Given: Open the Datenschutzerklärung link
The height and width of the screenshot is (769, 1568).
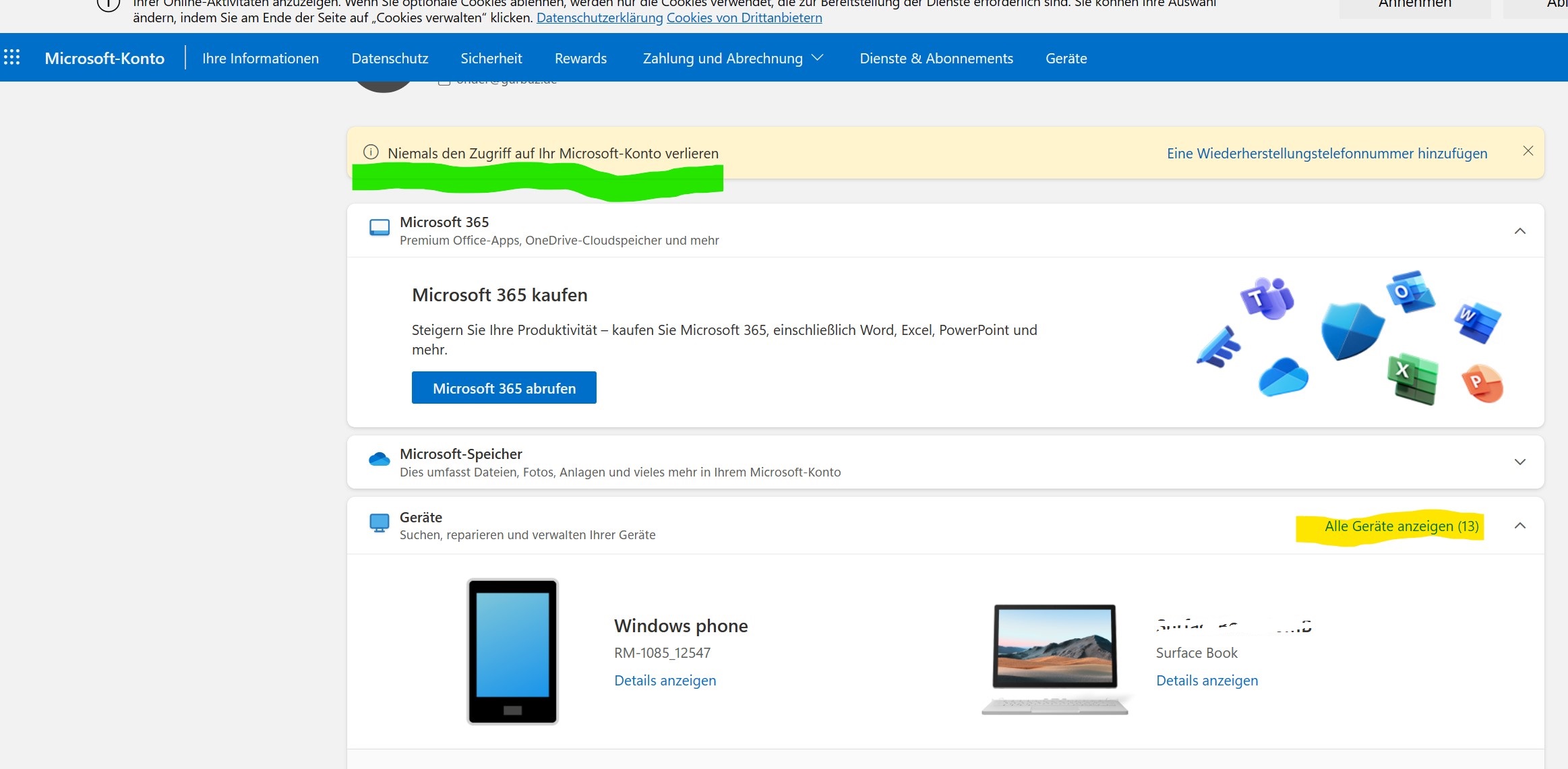Looking at the screenshot, I should (x=599, y=18).
